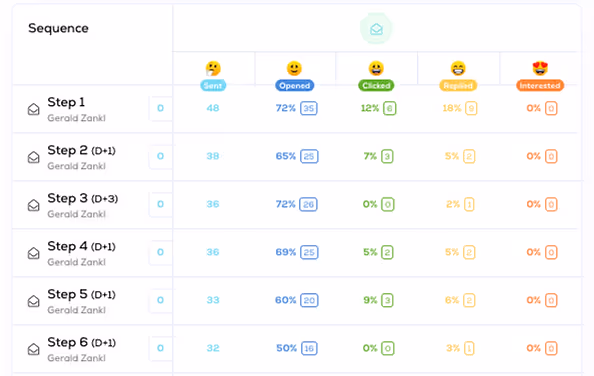Open Step 4 opened count box 25
Image resolution: width=594 pixels, height=376 pixels.
[x=309, y=252]
